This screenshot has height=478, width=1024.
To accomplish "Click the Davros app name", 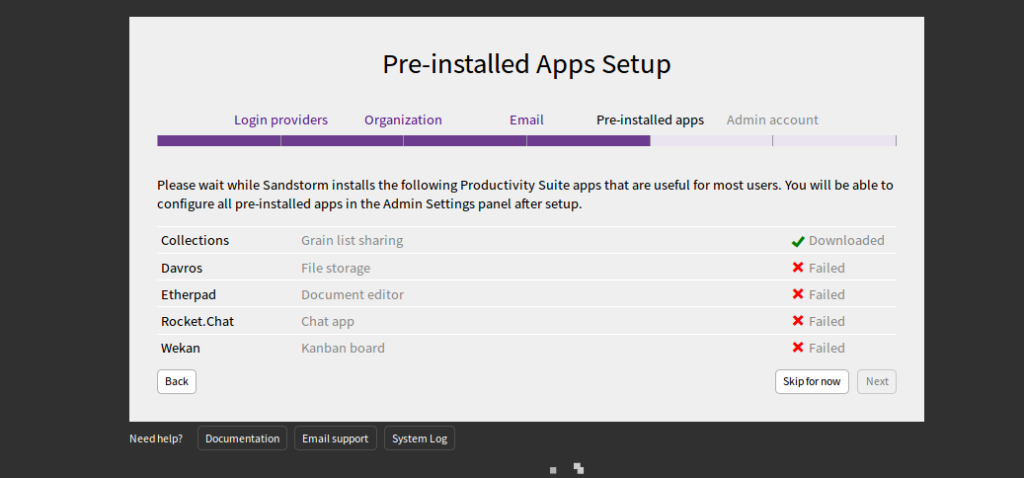I will coord(181,268).
